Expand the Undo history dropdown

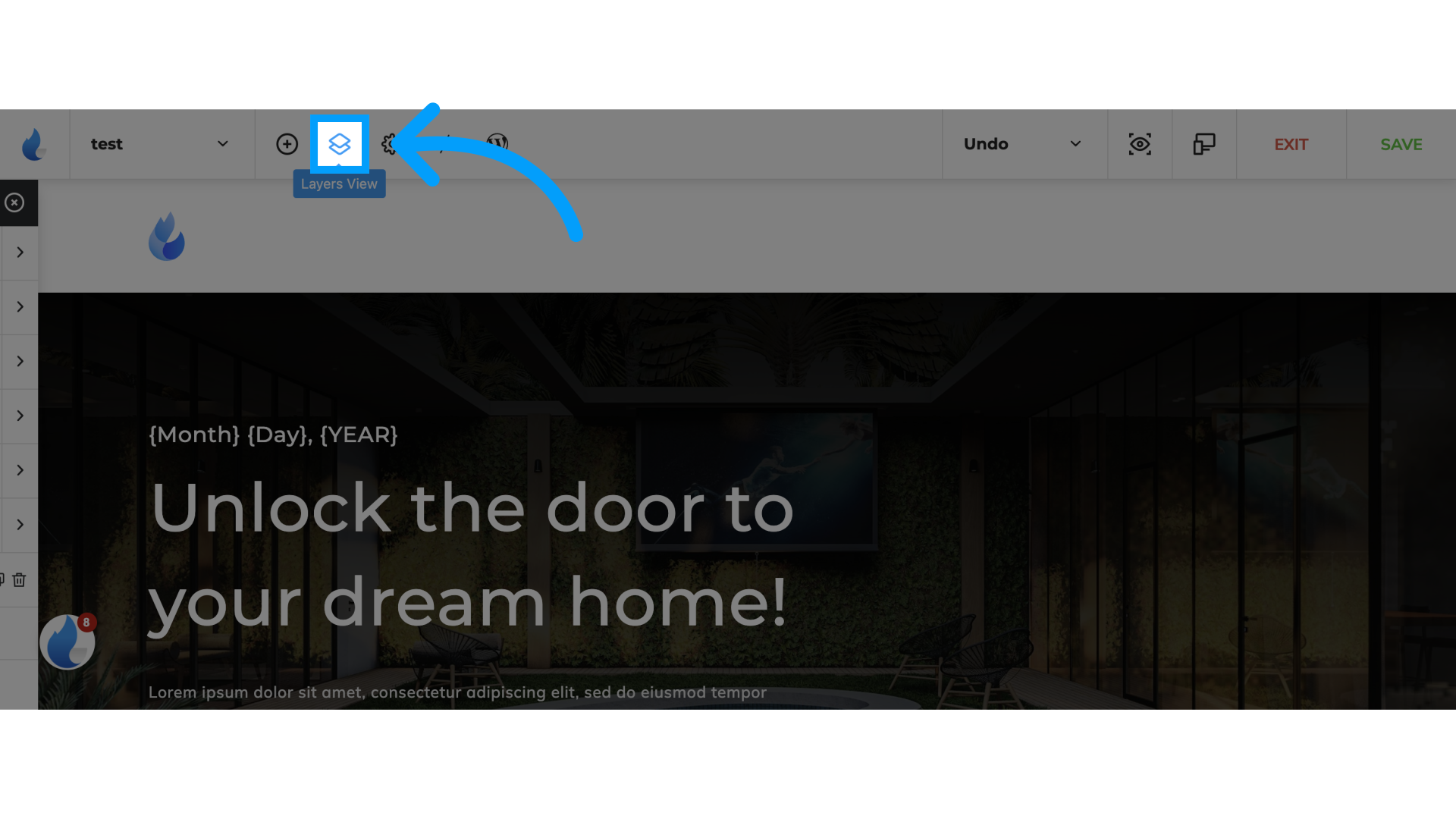(1075, 144)
